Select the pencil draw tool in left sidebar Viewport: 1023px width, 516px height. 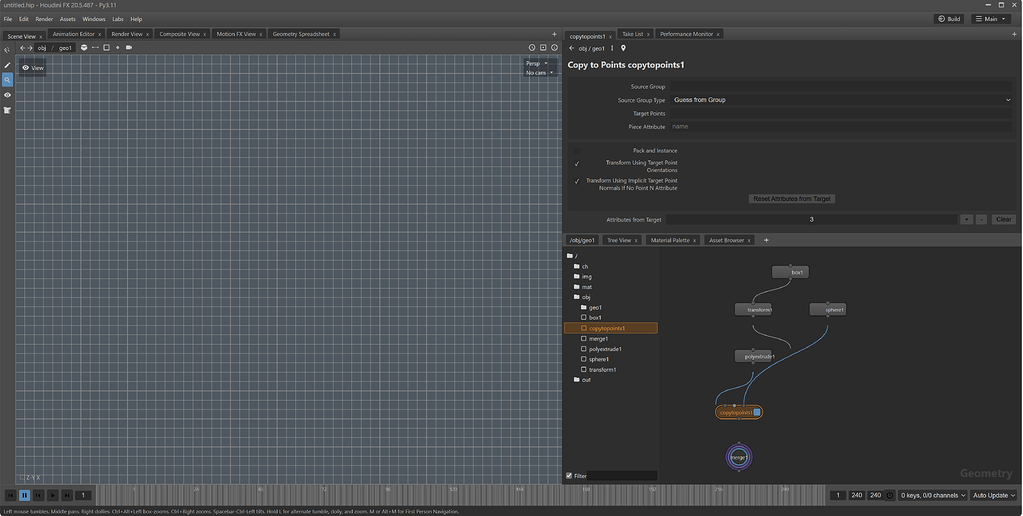point(7,65)
